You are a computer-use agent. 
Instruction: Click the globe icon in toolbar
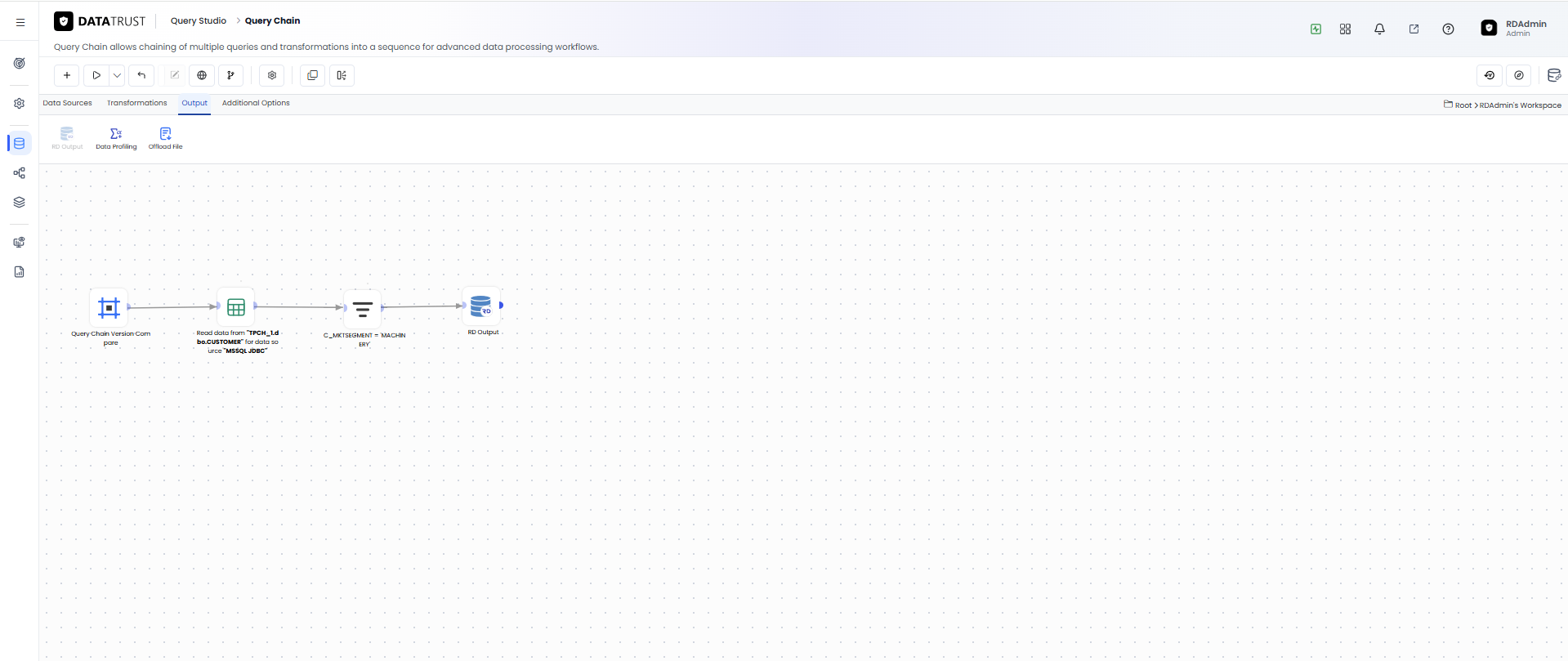202,75
